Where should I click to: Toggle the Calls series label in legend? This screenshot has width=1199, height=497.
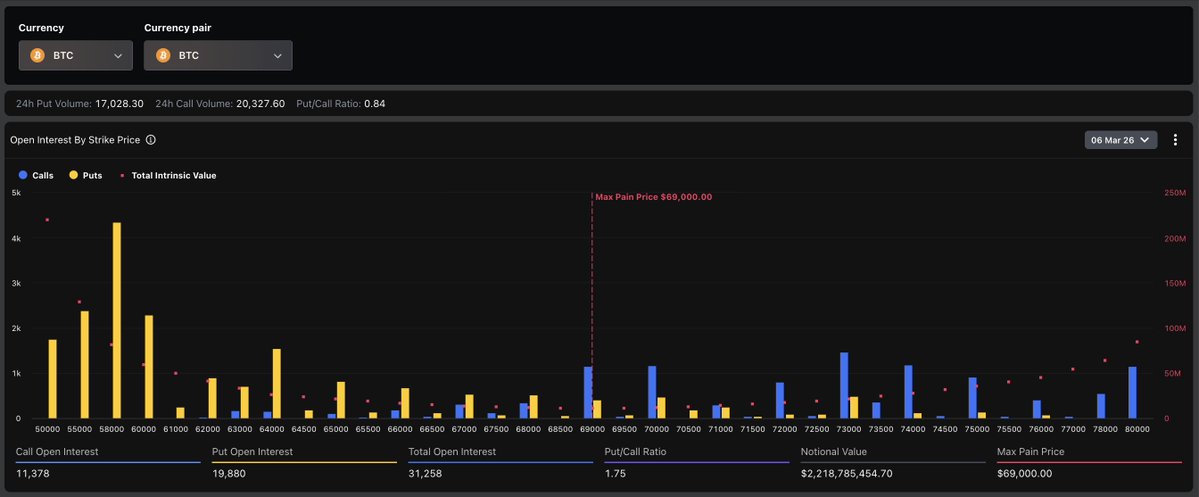click(x=43, y=175)
